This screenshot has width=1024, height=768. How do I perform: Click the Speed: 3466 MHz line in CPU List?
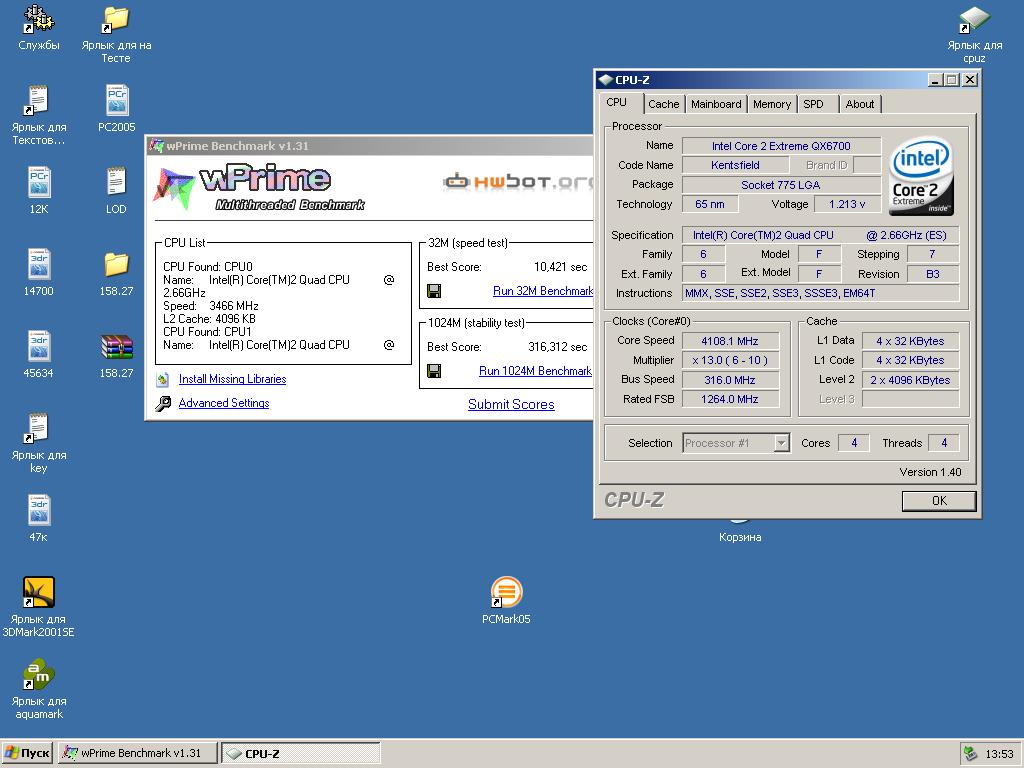211,306
